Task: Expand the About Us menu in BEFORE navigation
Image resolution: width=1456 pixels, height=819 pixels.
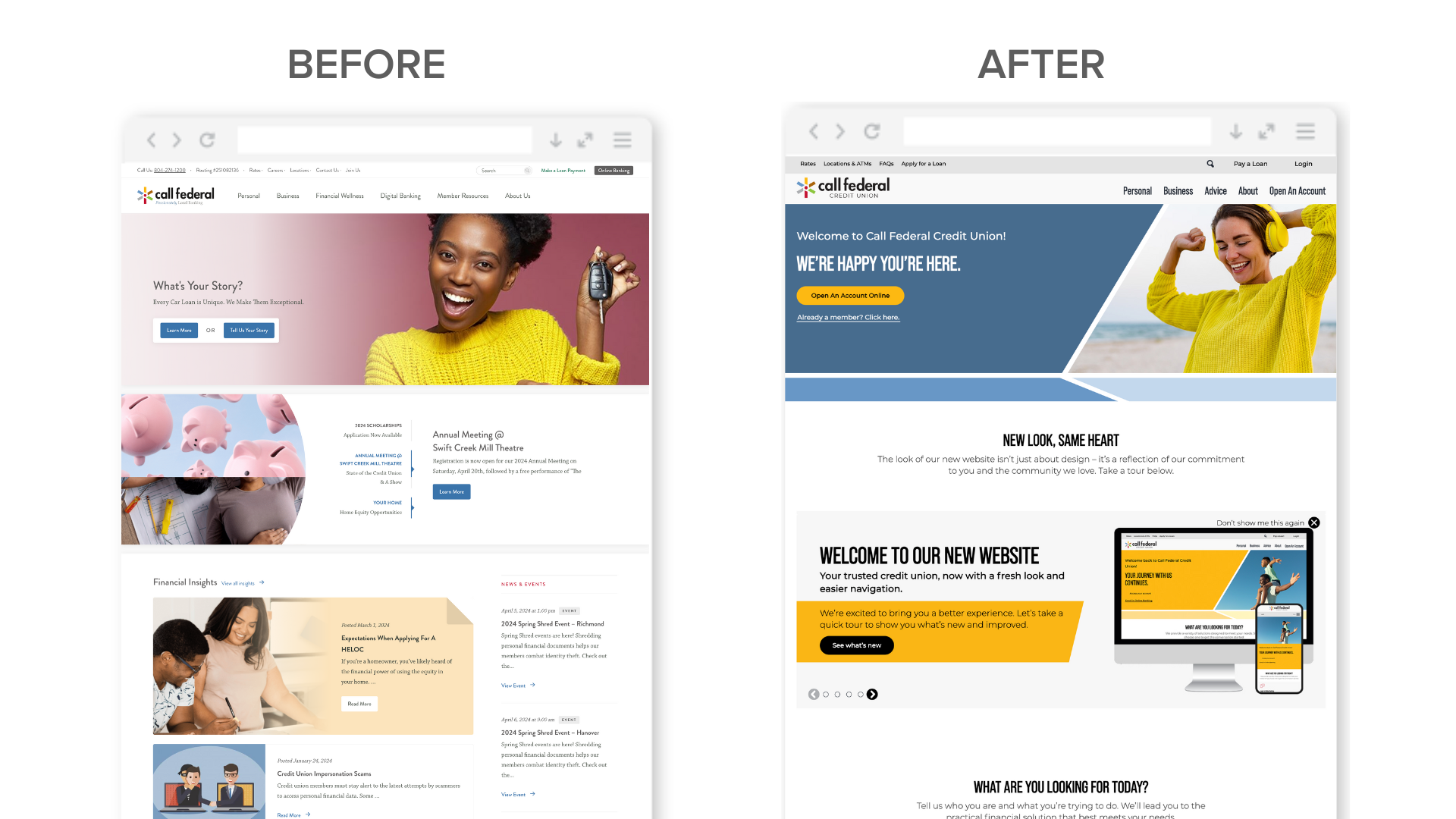Action: click(518, 195)
